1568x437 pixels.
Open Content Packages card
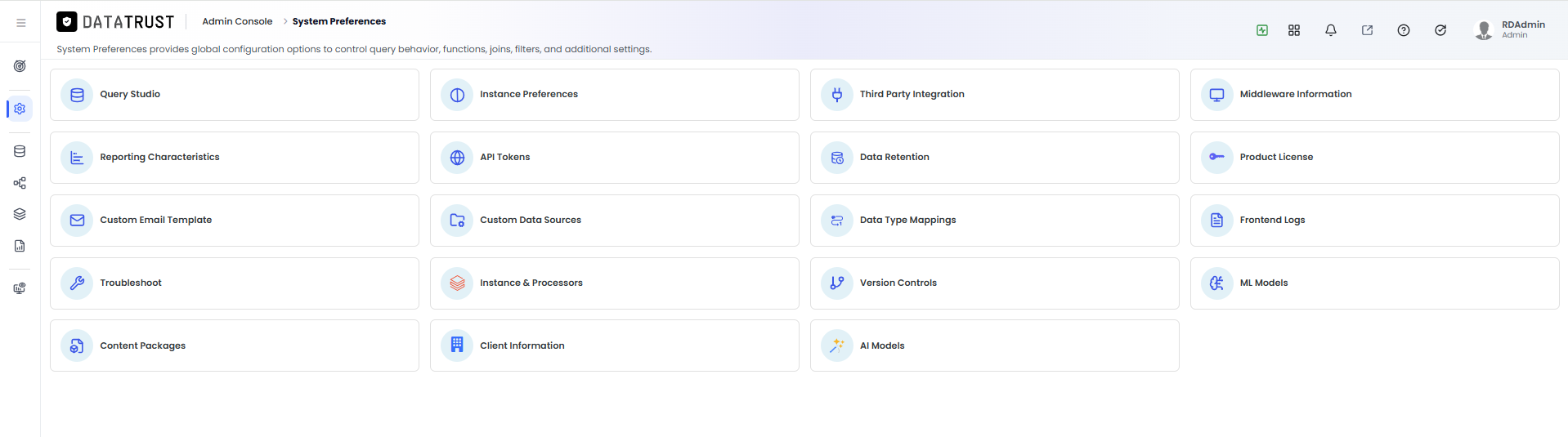click(235, 346)
